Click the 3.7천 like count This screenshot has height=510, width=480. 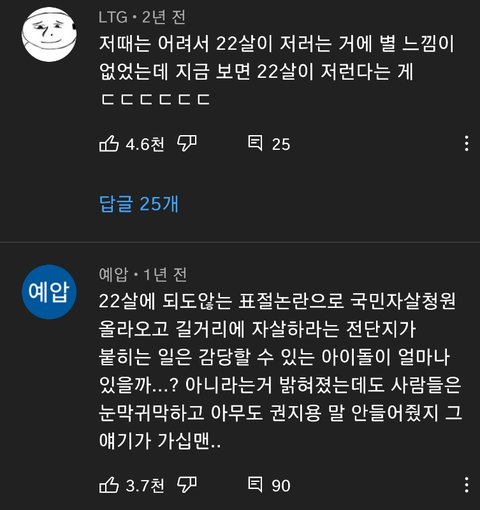(x=145, y=485)
